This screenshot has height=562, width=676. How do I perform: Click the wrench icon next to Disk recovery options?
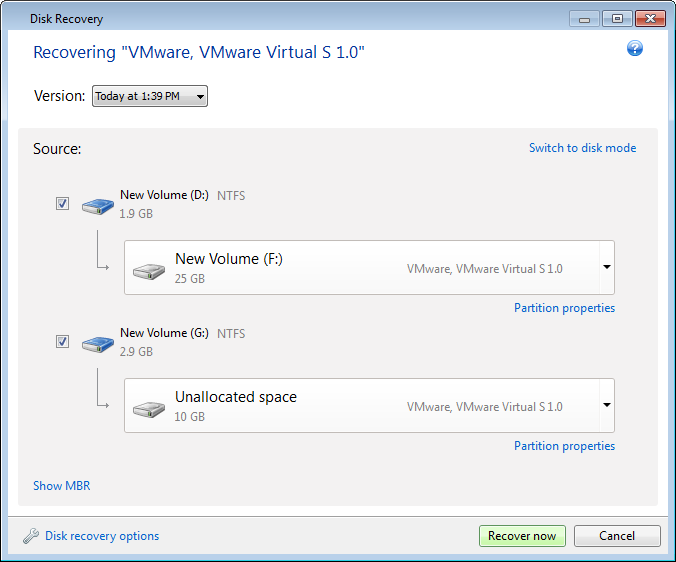(x=31, y=536)
